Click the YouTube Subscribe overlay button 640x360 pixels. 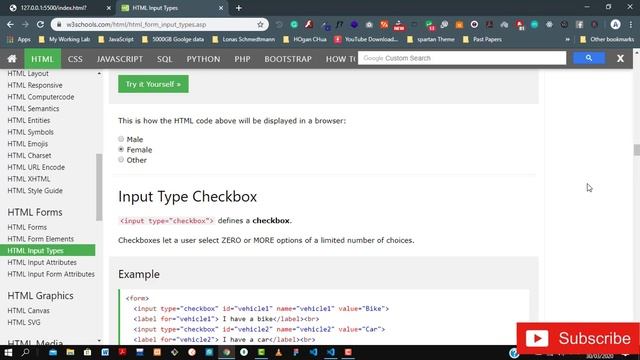(x=578, y=338)
